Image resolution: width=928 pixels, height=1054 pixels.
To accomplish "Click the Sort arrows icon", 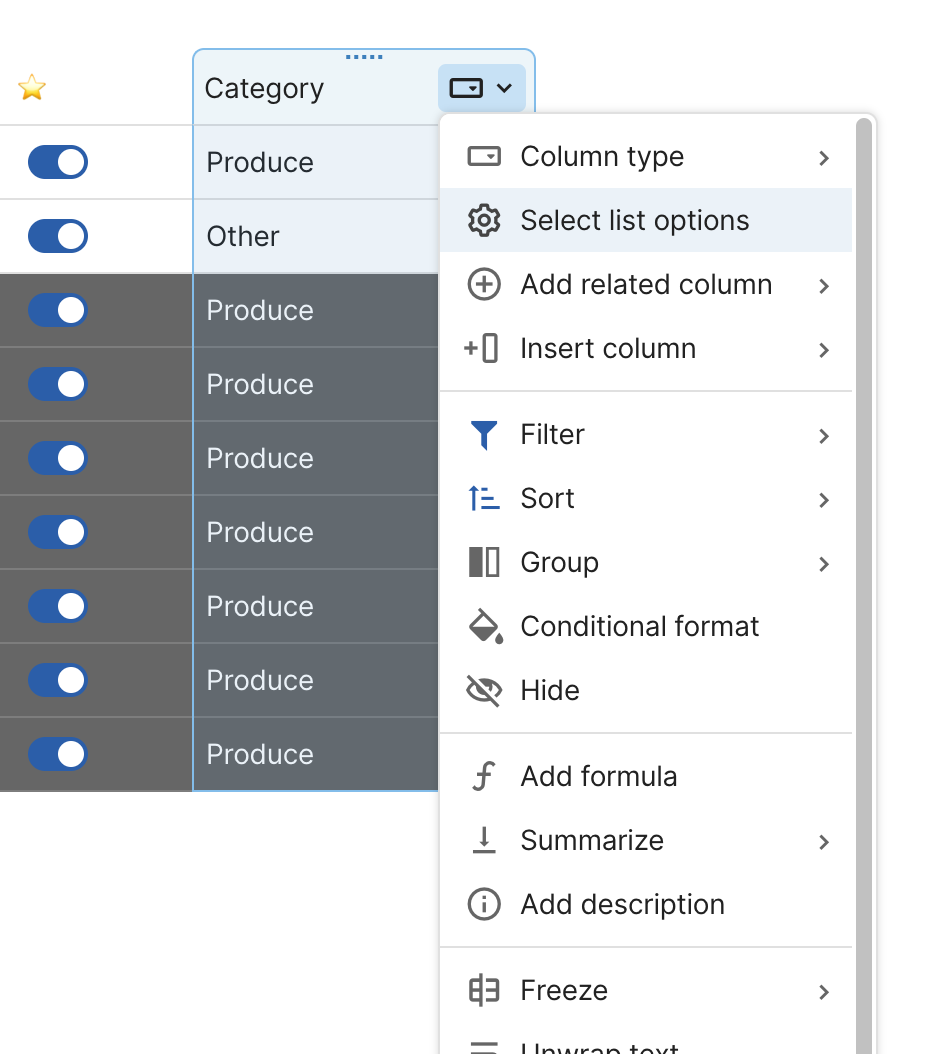I will tap(484, 498).
